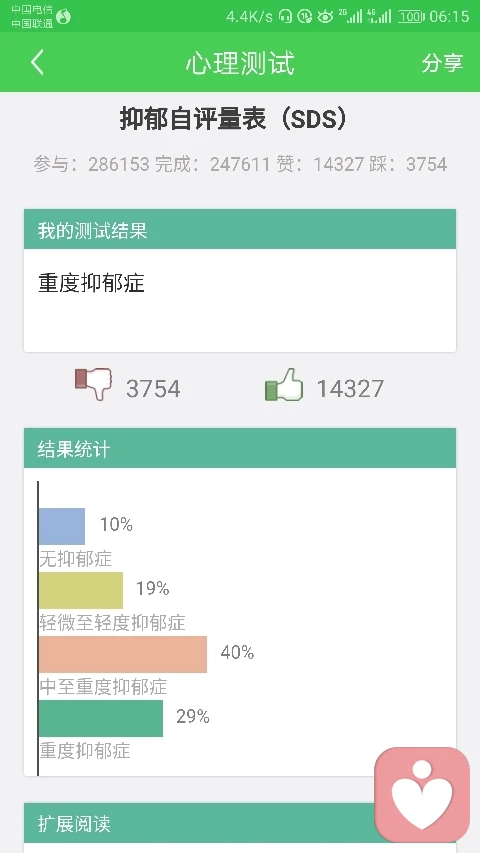Tap the 3754 dislike count
Screen dimensions: 480x853
pos(153,388)
